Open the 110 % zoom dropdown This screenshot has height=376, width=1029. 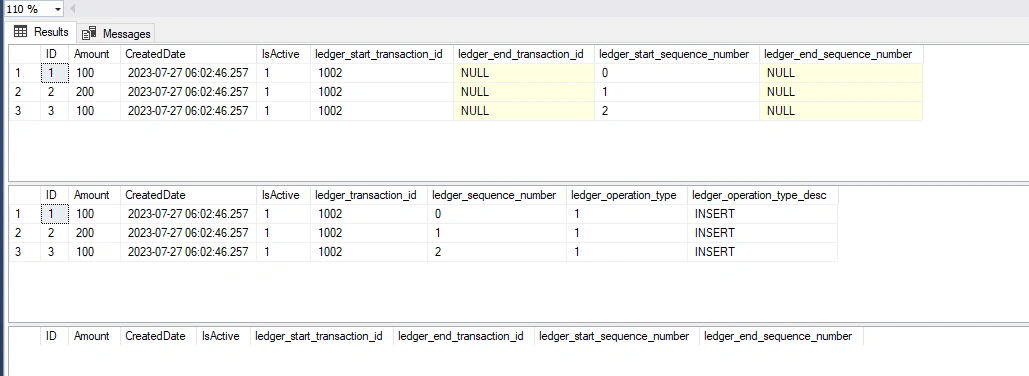pyautogui.click(x=57, y=9)
